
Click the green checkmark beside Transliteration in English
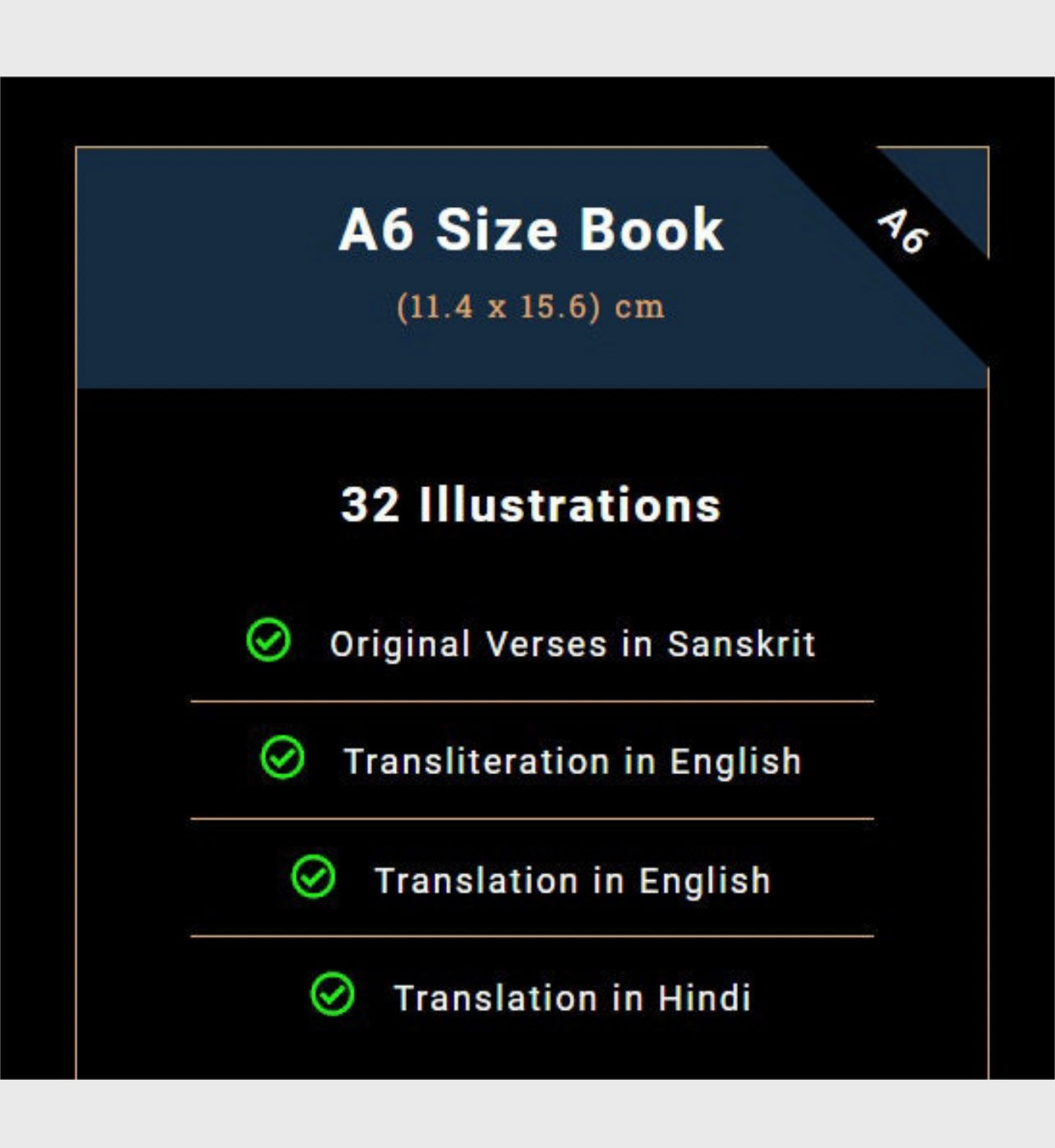click(x=282, y=757)
